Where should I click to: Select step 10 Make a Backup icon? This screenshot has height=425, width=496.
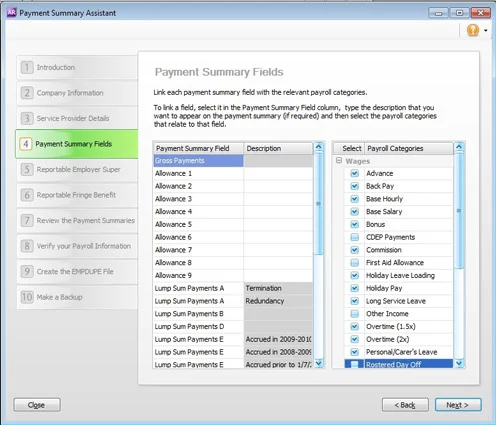pyautogui.click(x=27, y=297)
